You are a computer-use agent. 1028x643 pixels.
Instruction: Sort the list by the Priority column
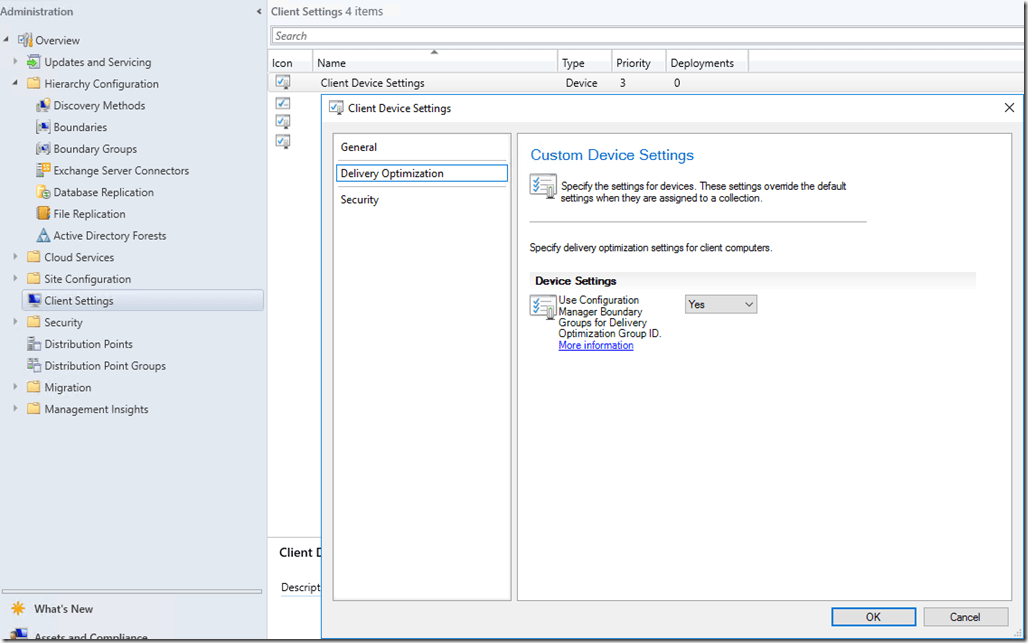634,63
